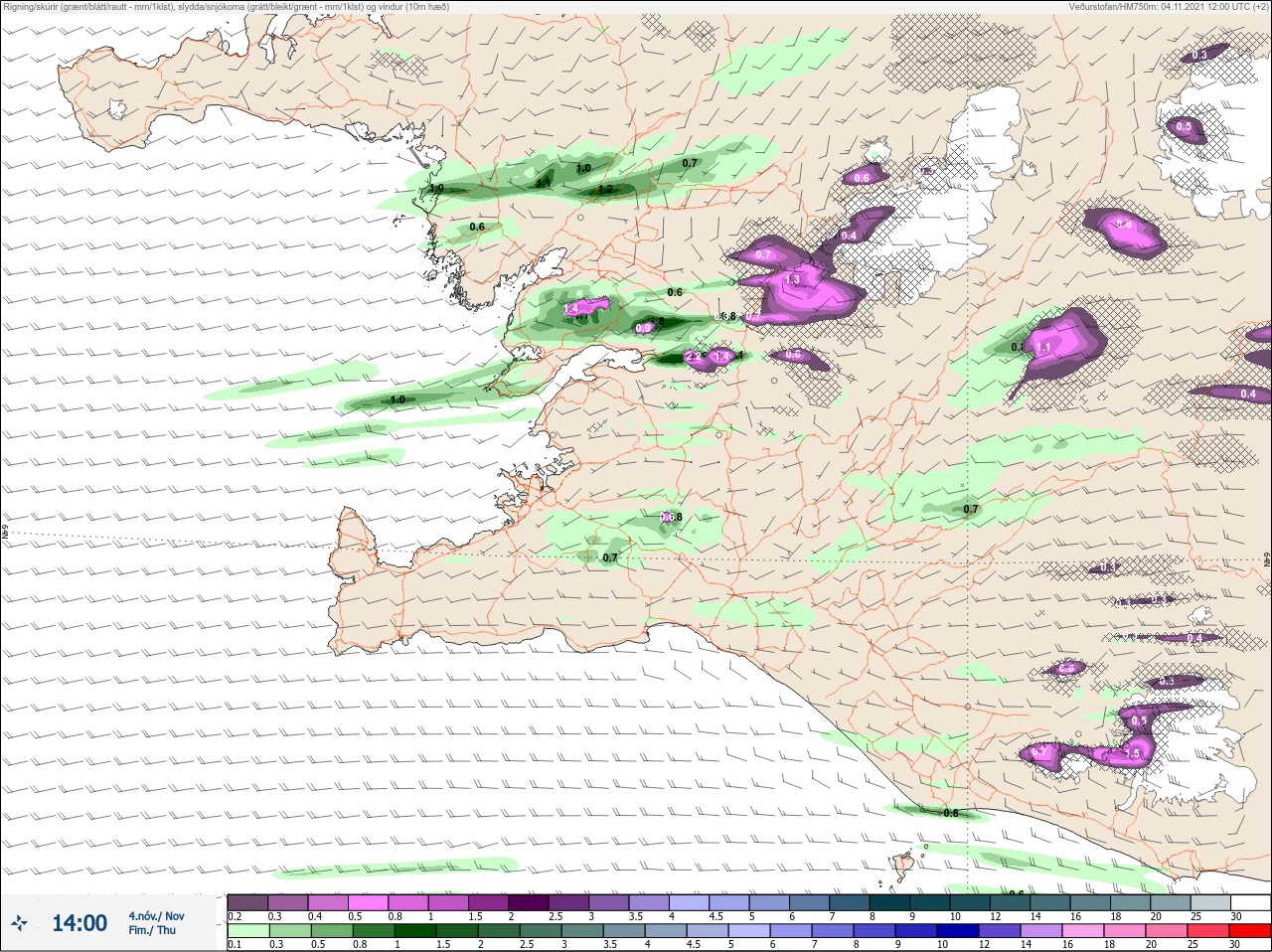Click the 14:00 forecast time label

(x=79, y=923)
